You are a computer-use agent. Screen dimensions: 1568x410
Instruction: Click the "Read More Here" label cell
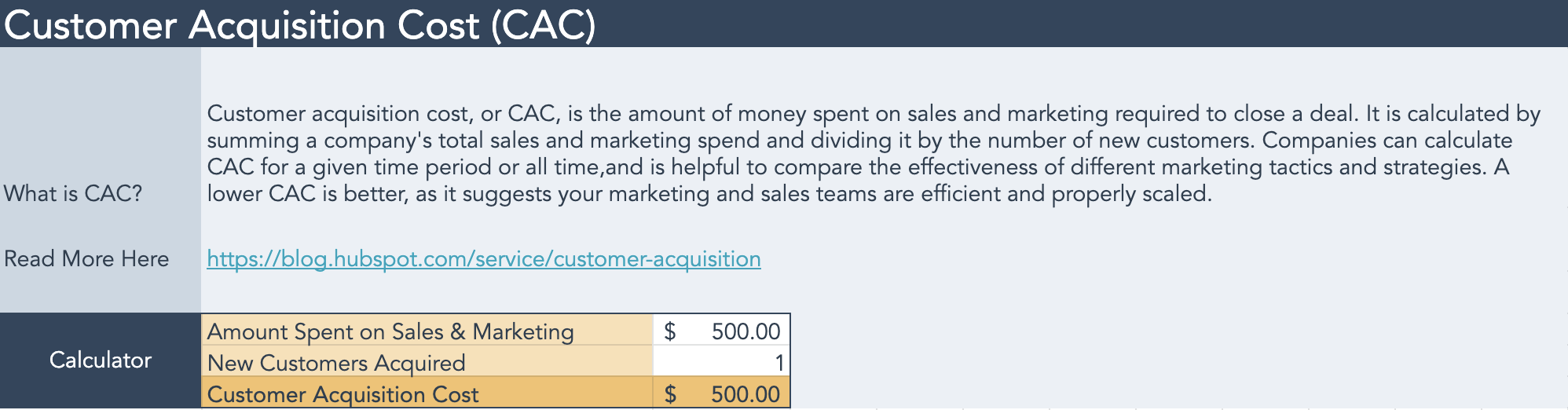coord(86,259)
